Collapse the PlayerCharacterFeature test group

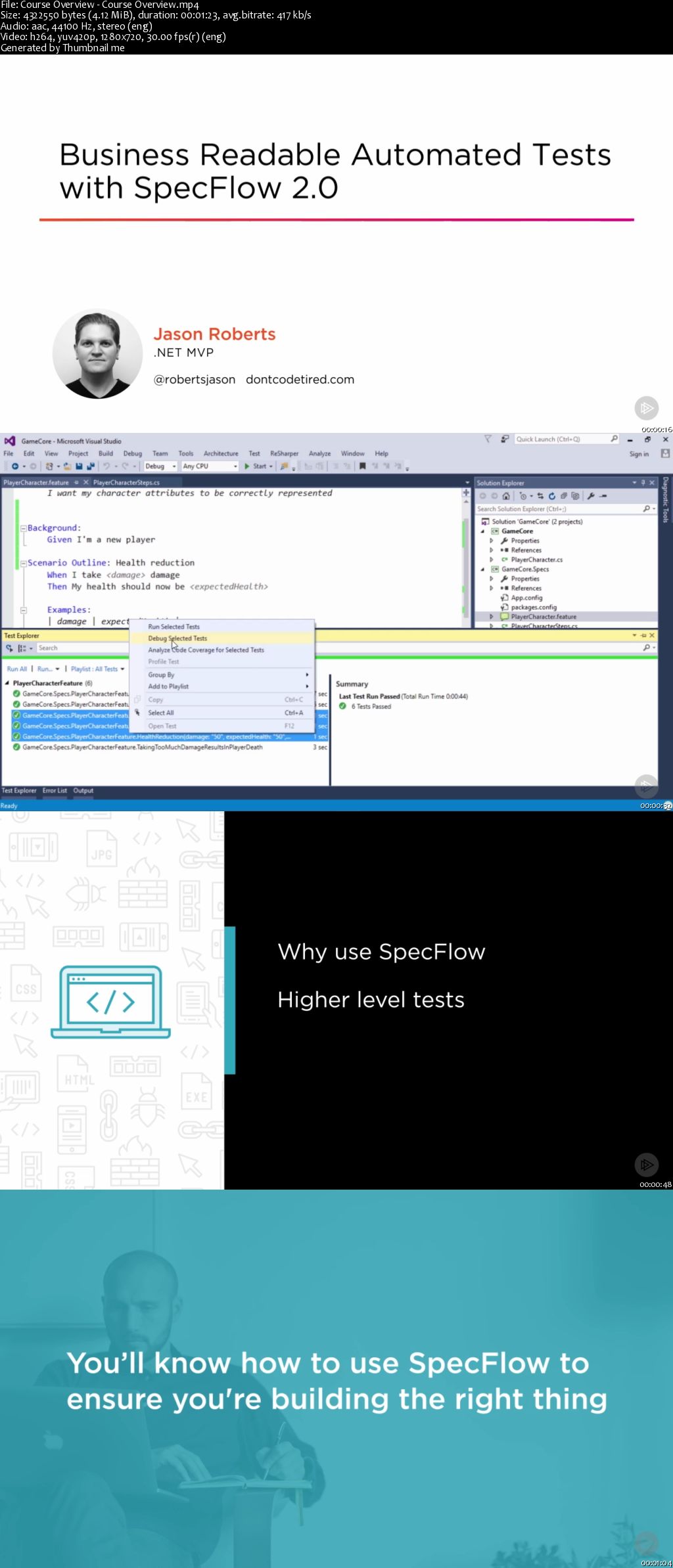click(x=7, y=683)
